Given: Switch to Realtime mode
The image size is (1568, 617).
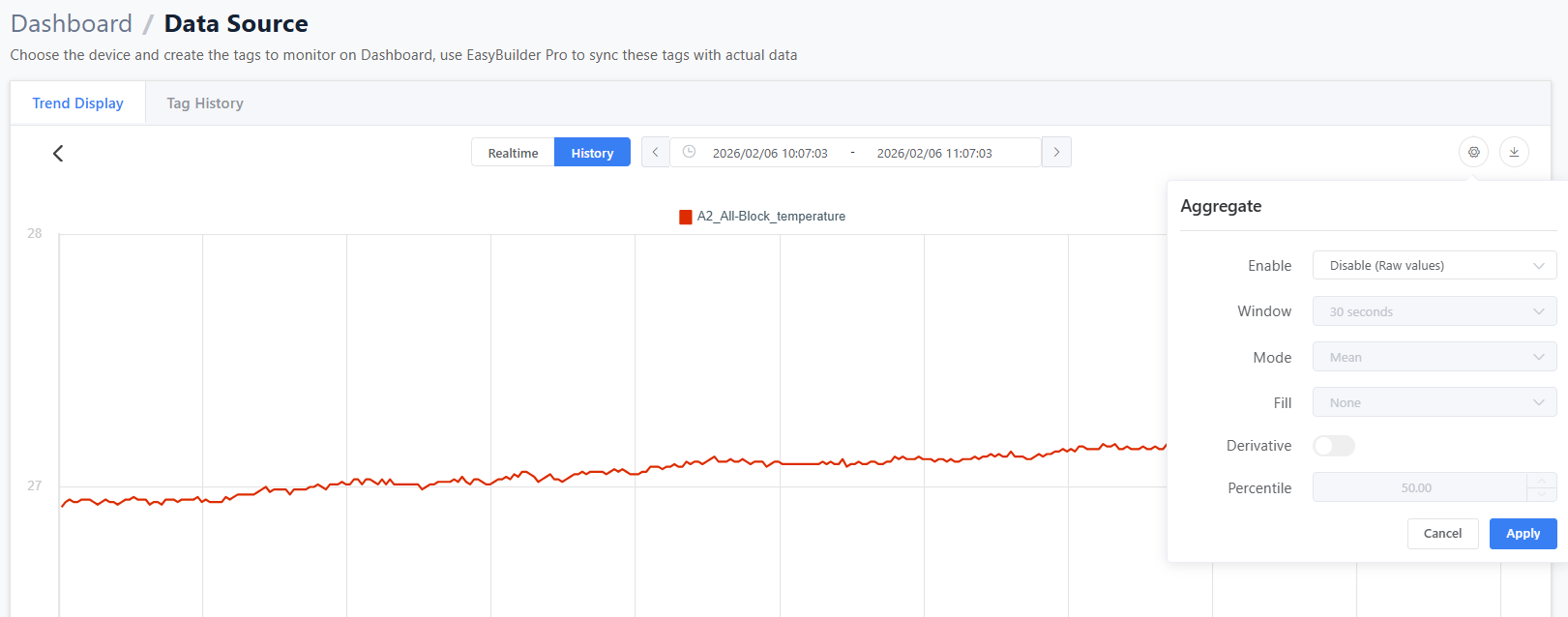Looking at the screenshot, I should click(513, 153).
